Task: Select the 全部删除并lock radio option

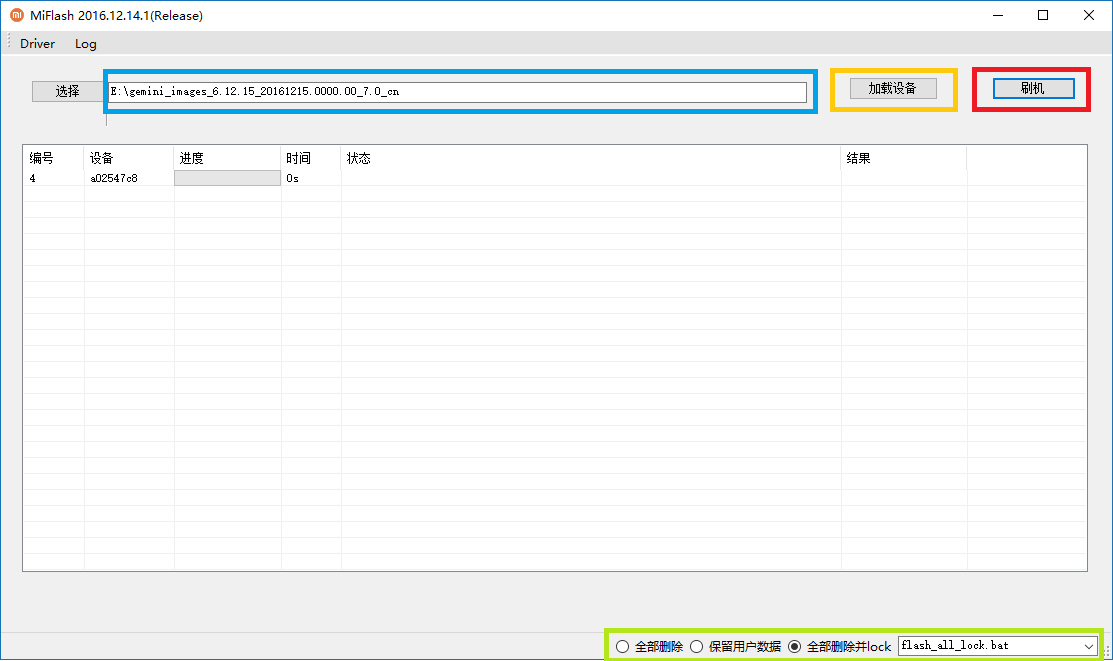Action: [795, 646]
